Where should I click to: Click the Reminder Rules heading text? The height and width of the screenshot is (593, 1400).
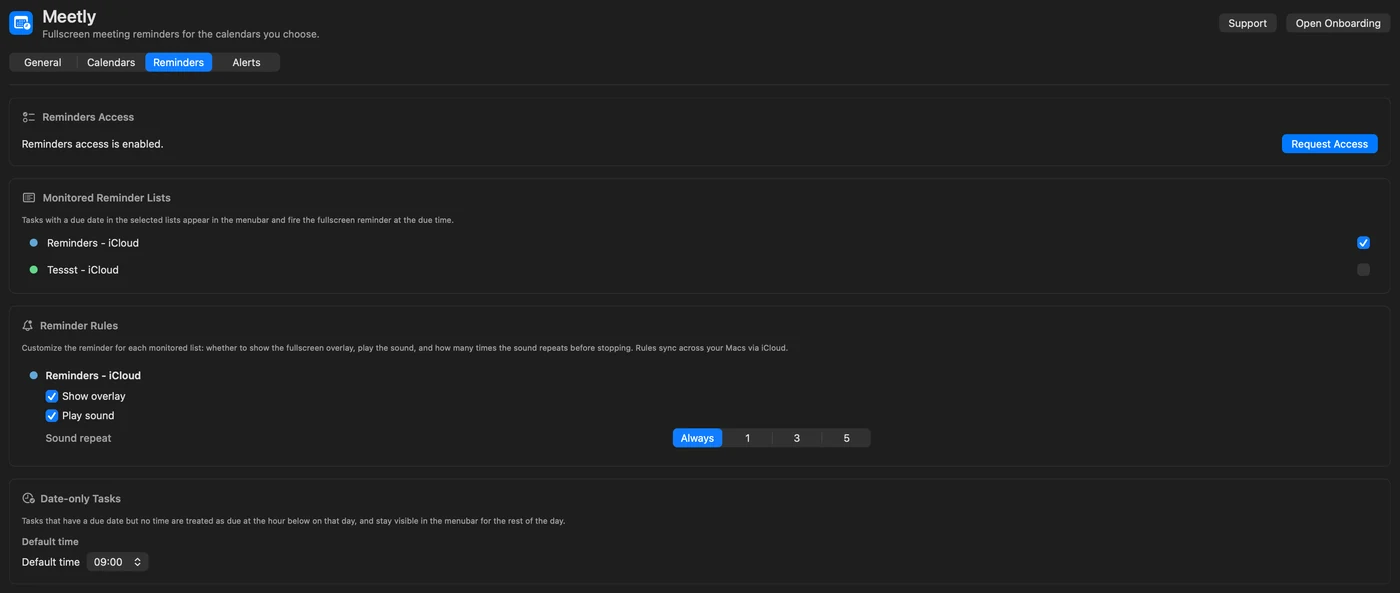(79, 326)
